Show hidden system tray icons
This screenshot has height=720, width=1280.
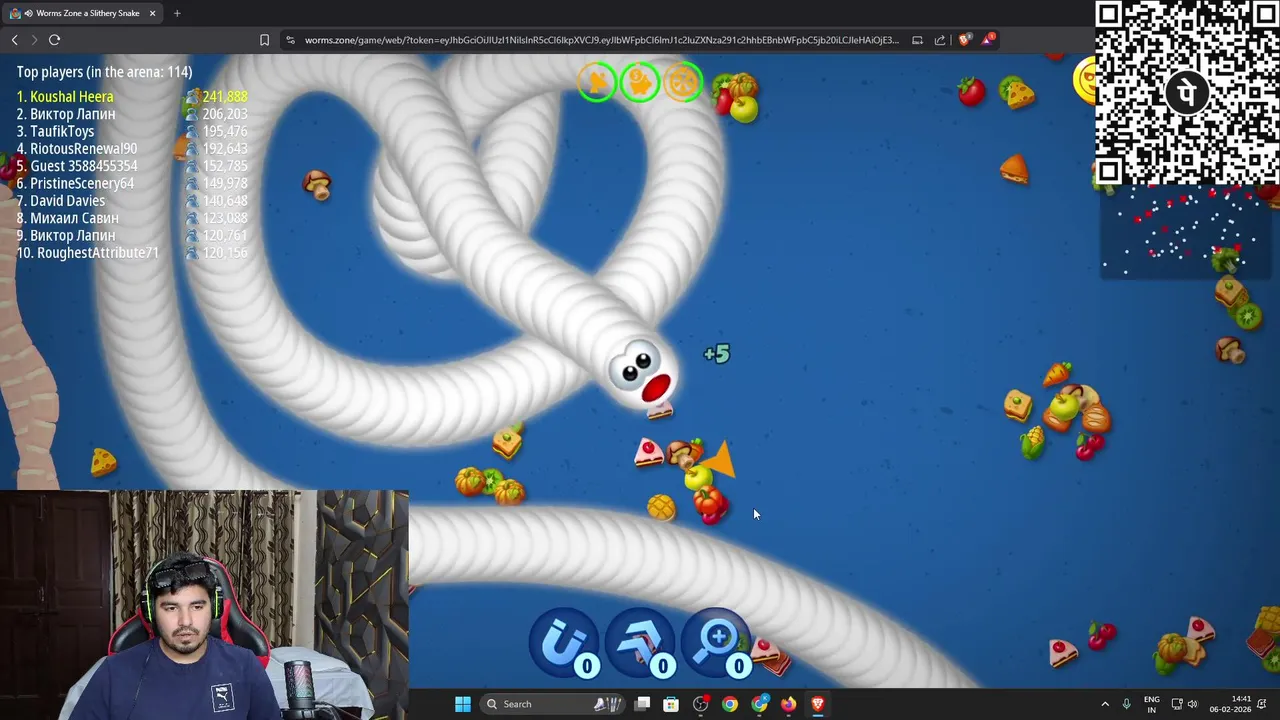coord(1105,704)
